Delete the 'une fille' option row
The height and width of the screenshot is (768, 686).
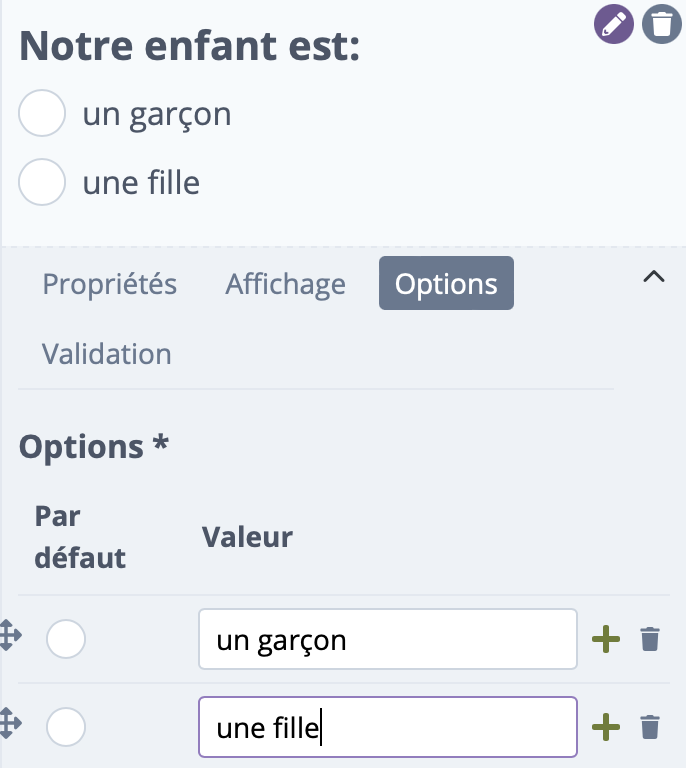pyautogui.click(x=650, y=727)
